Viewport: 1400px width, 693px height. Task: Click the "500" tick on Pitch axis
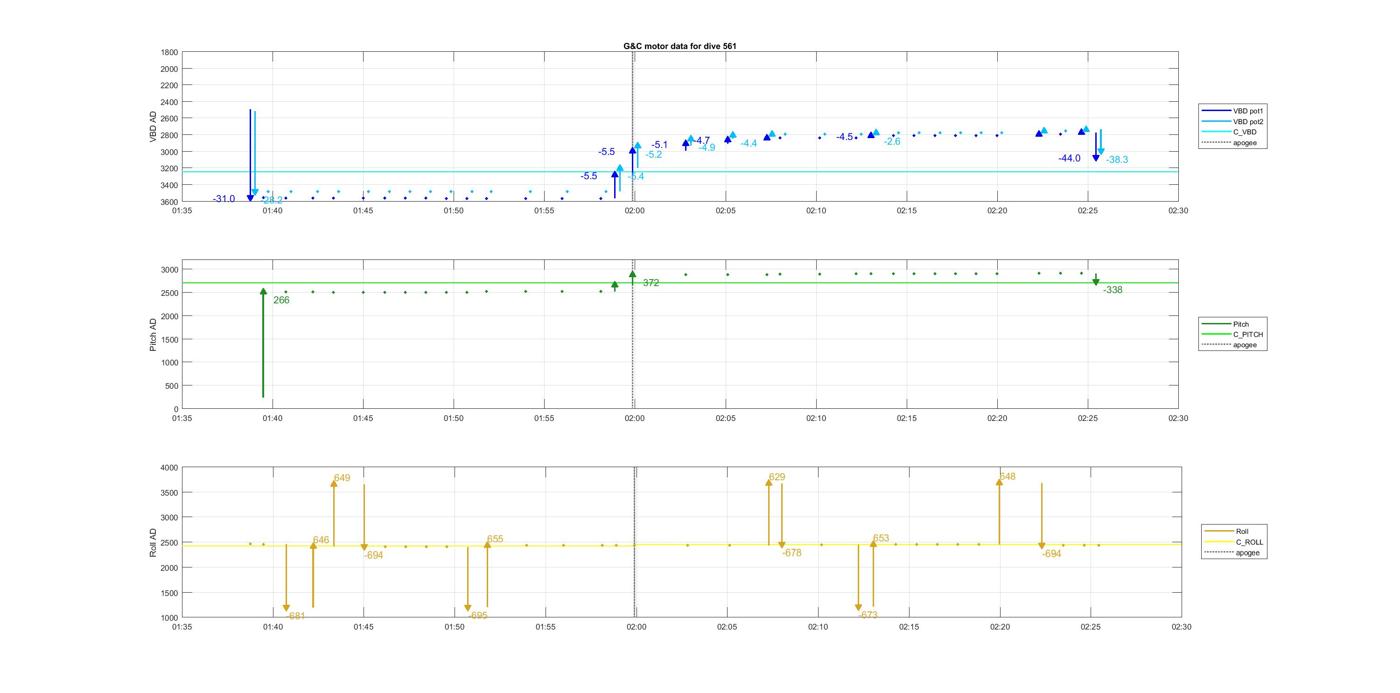click(172, 386)
